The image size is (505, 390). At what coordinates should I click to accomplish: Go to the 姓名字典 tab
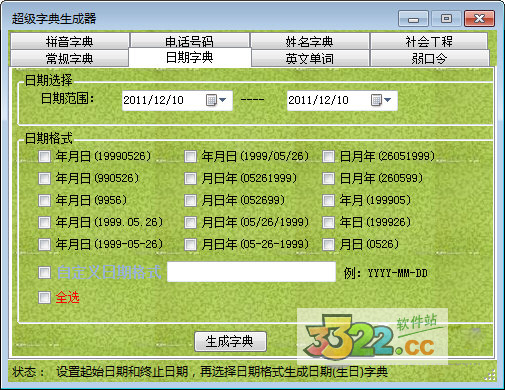[x=310, y=41]
